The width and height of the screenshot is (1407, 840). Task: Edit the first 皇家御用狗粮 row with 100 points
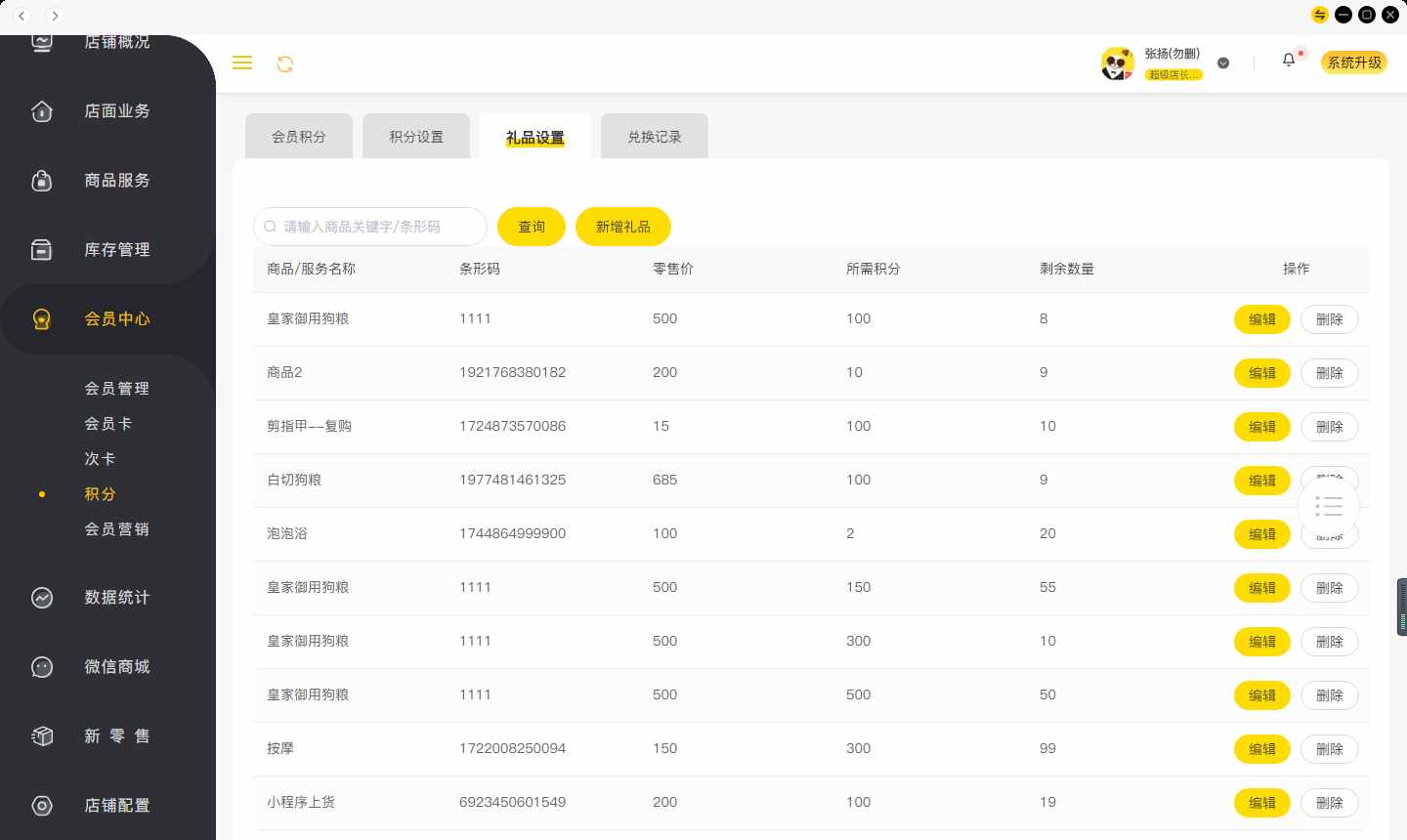pos(1262,319)
